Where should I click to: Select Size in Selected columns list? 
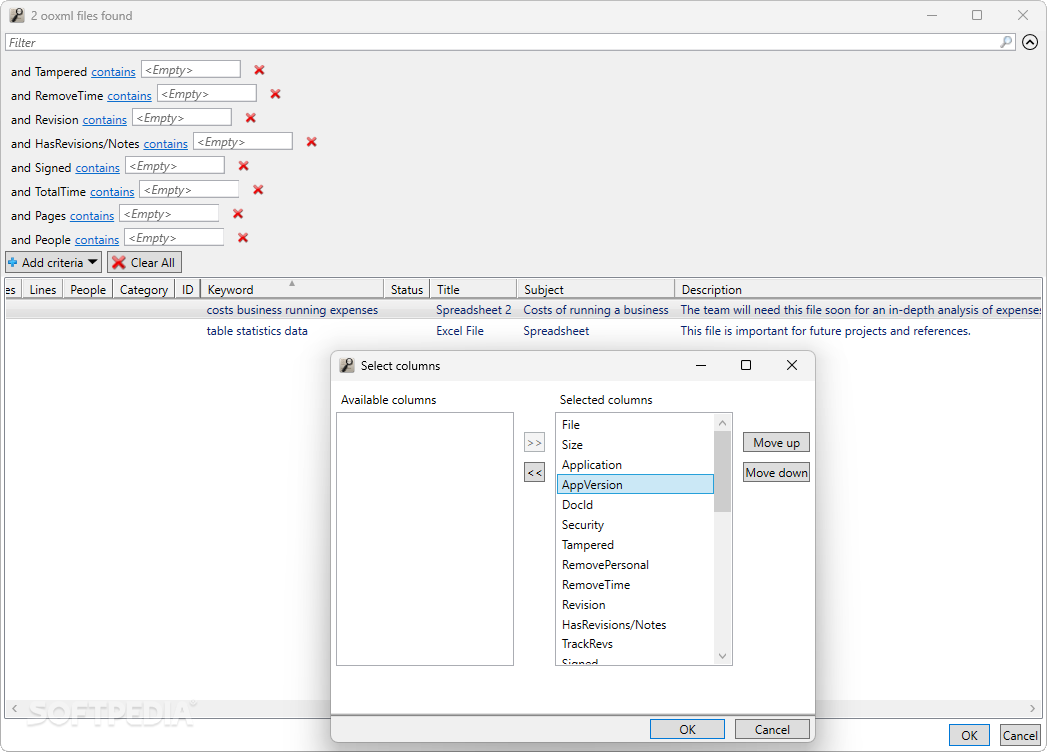click(x=635, y=445)
